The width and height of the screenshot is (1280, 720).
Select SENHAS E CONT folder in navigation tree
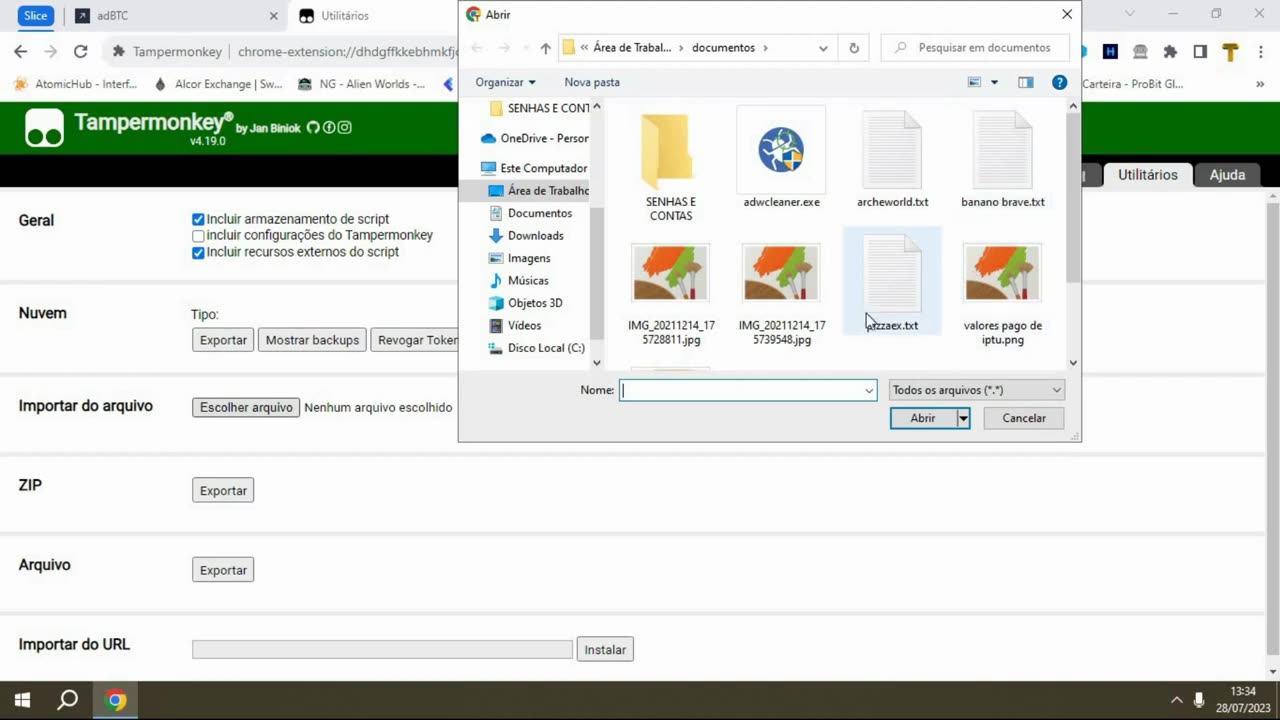540,108
